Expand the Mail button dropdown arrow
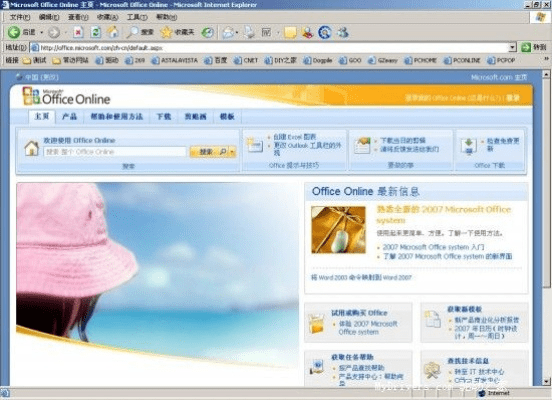 [x=237, y=32]
